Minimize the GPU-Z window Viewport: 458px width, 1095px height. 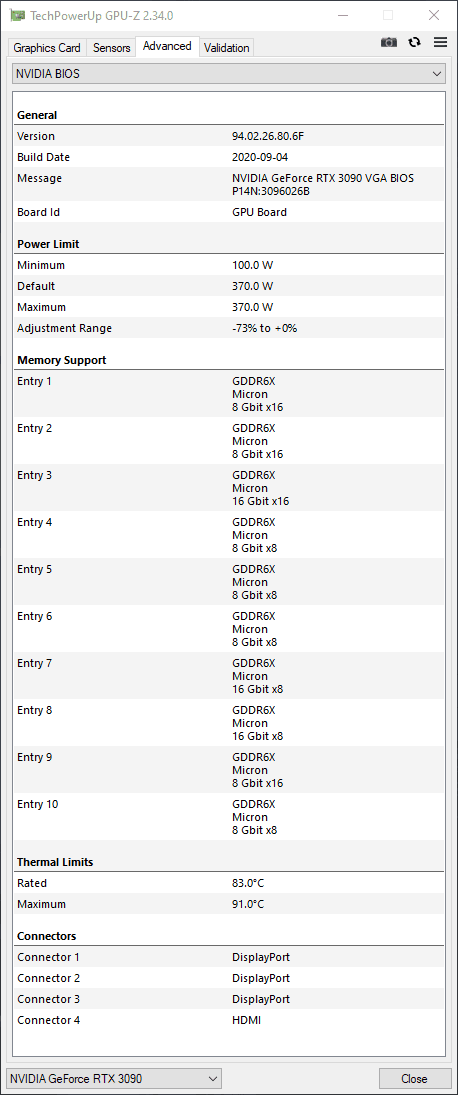pyautogui.click(x=342, y=15)
